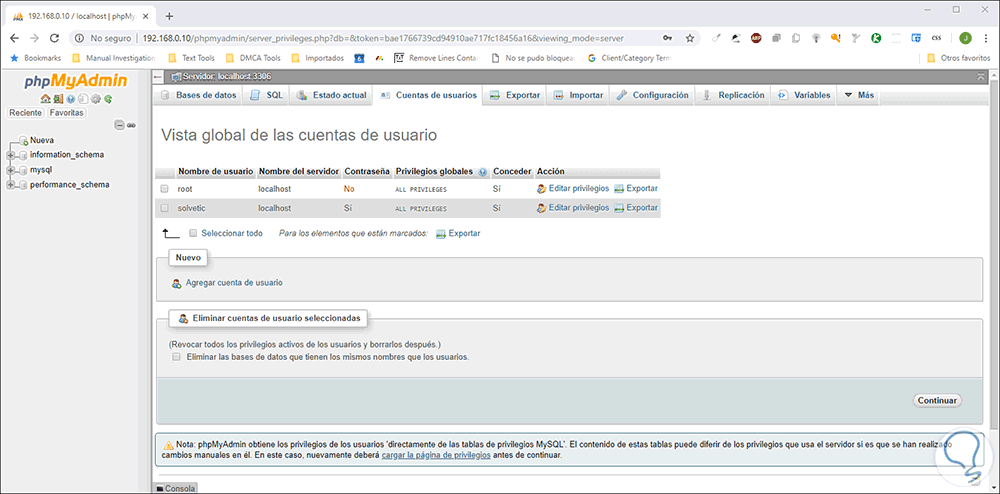Switch to Bases de datos tab
The width and height of the screenshot is (1000, 494).
tap(199, 95)
